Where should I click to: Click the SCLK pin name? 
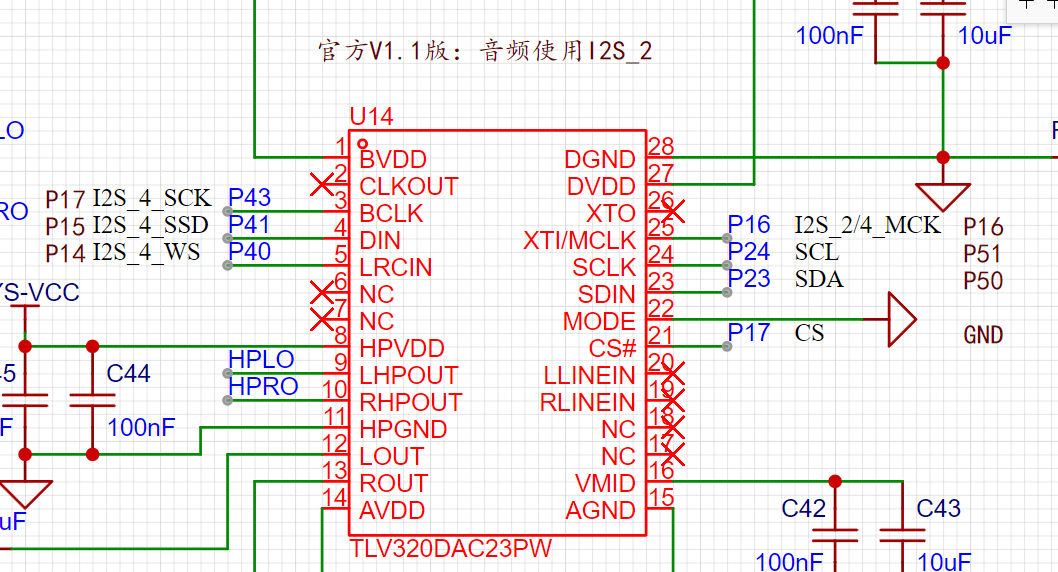coord(604,267)
